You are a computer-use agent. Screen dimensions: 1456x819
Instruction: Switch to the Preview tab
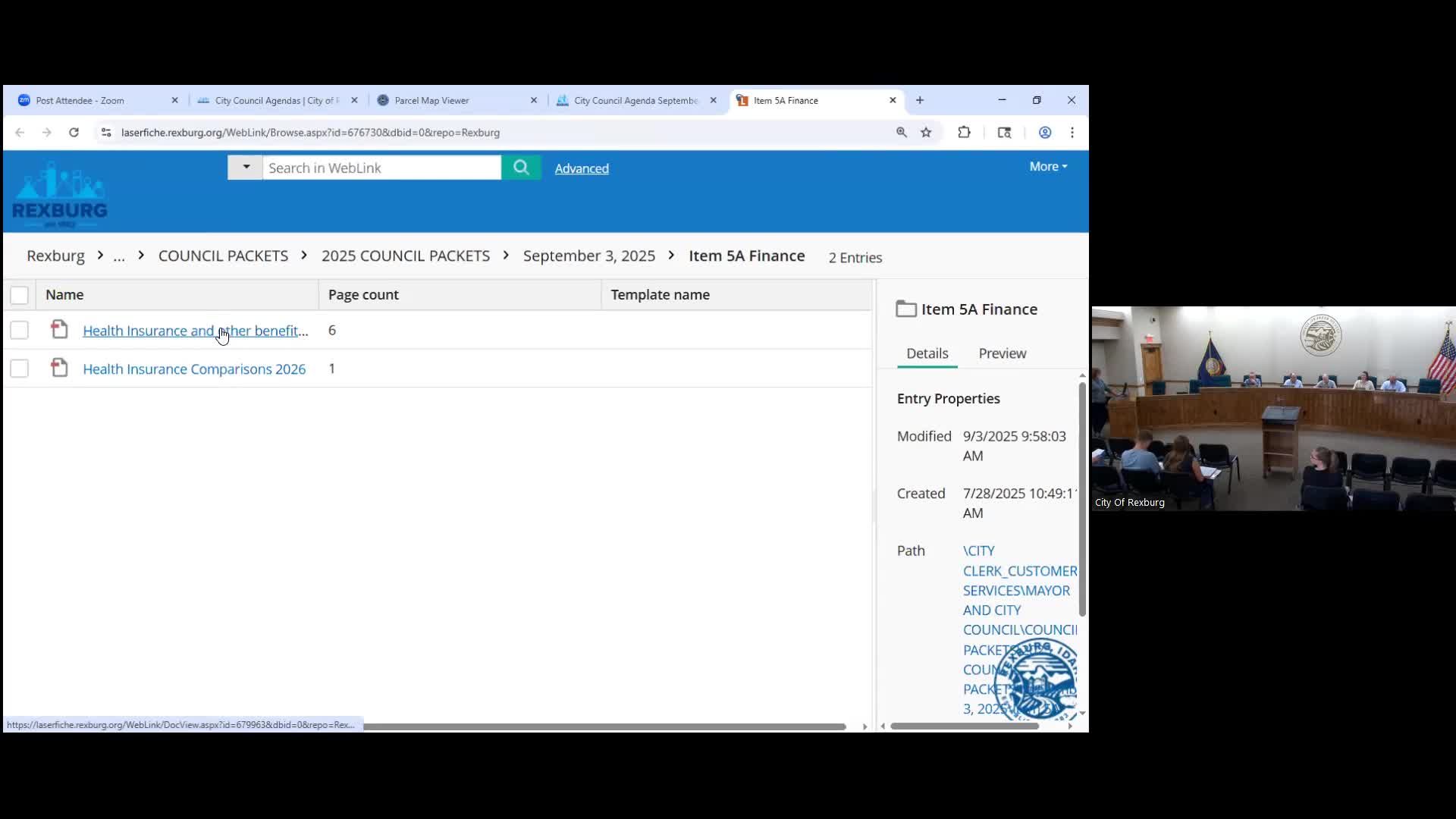pyautogui.click(x=1002, y=353)
